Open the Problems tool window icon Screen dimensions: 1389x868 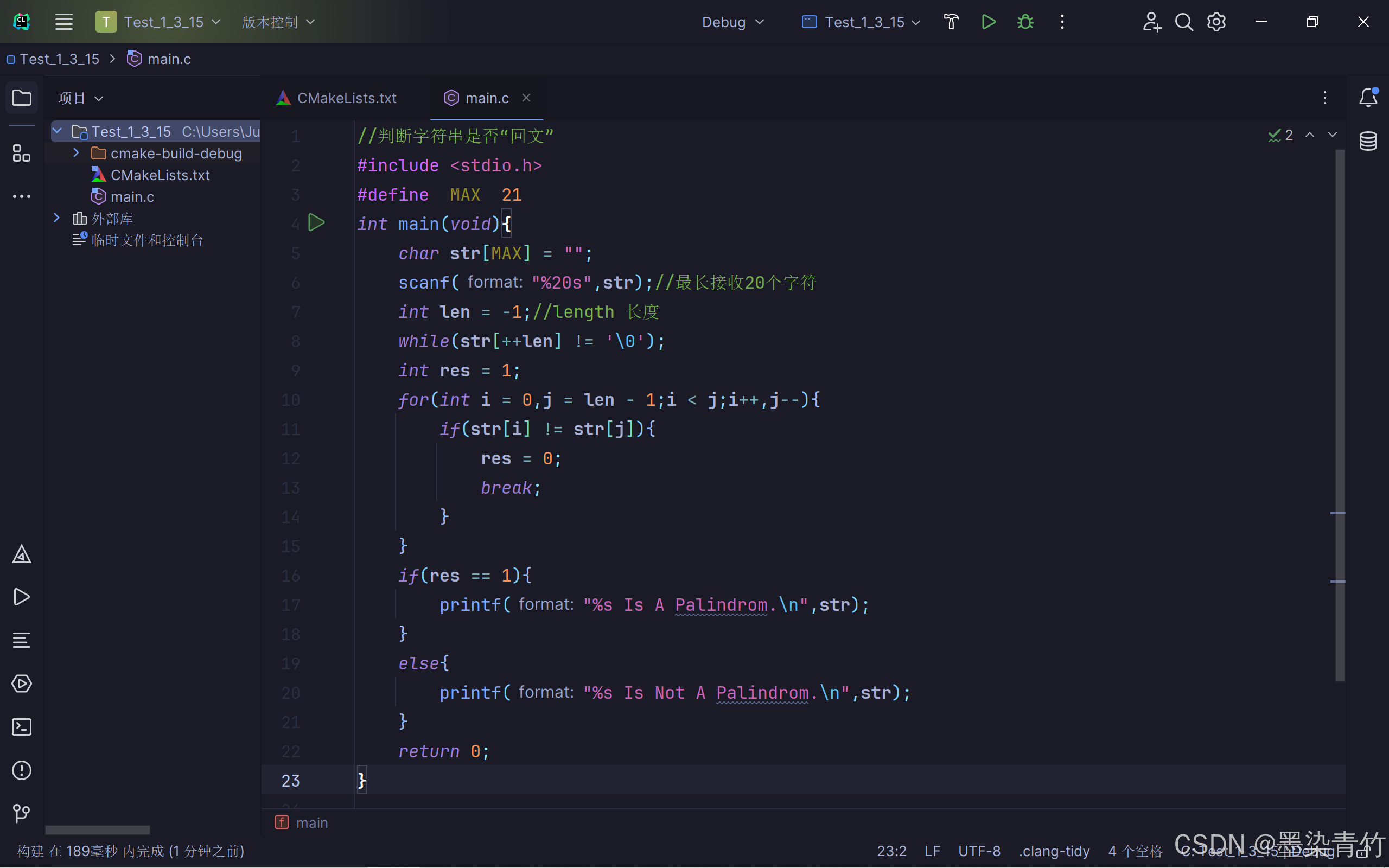[x=21, y=770]
